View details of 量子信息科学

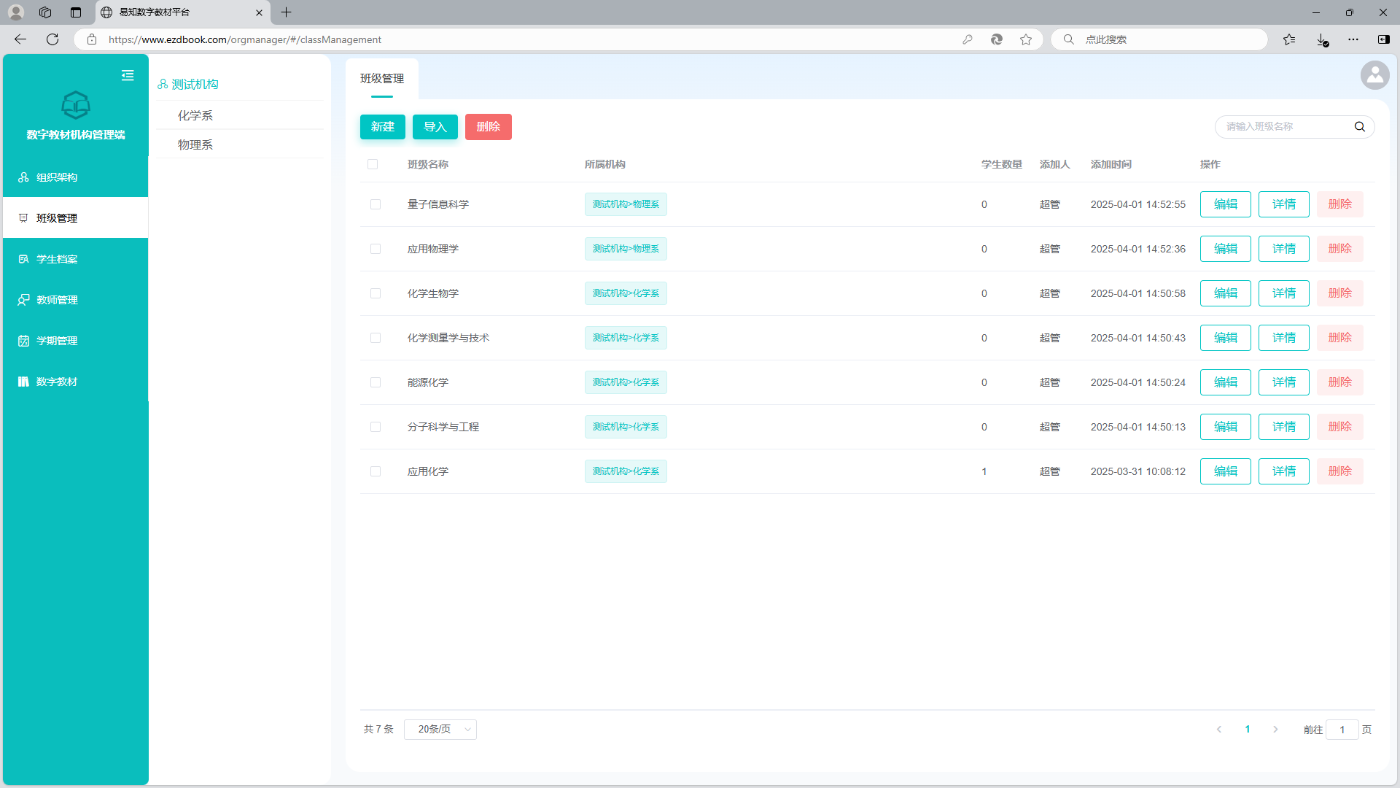click(x=1284, y=204)
